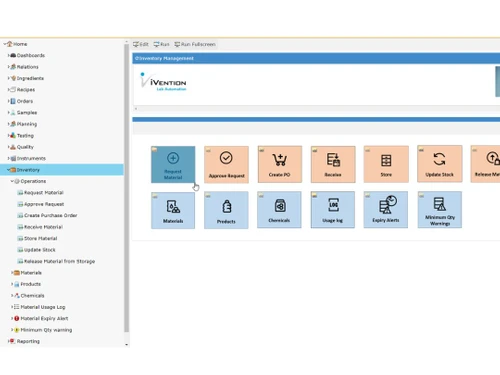500x375 pixels.
Task: Open the Minimum Qty Warnings tile
Action: click(440, 210)
